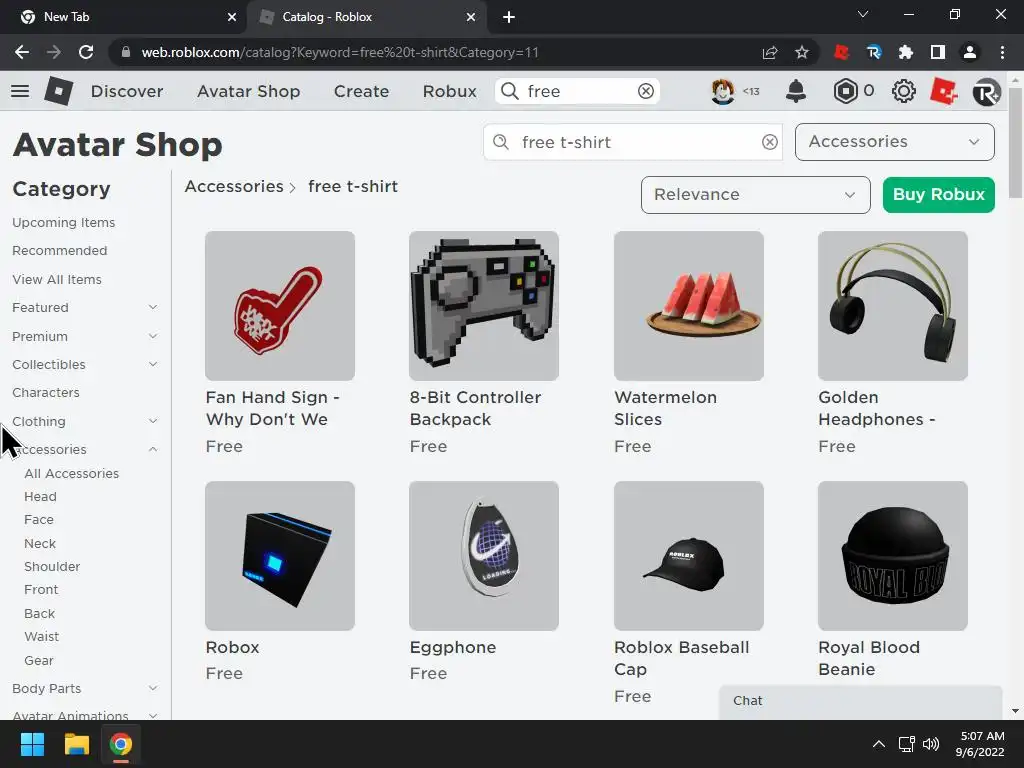Open Upcoming Items category

click(x=63, y=223)
